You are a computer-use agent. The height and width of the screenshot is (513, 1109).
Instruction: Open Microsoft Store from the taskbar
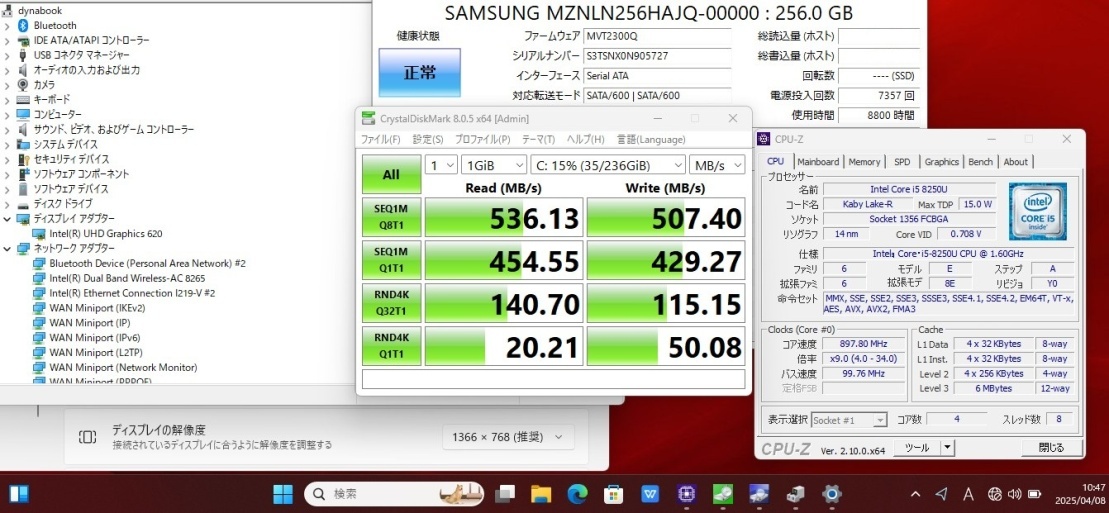pyautogui.click(x=614, y=493)
